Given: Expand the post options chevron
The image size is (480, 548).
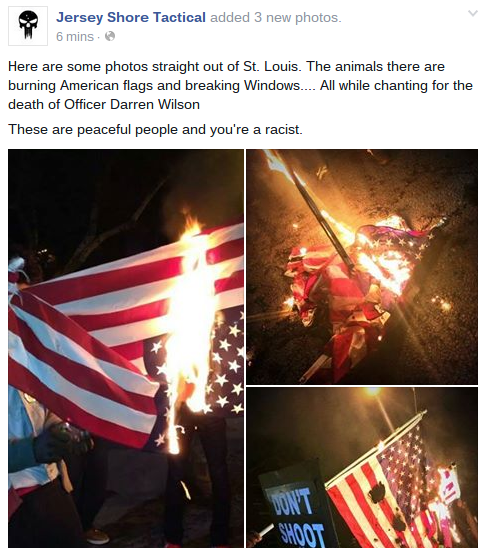Looking at the screenshot, I should 473,14.
